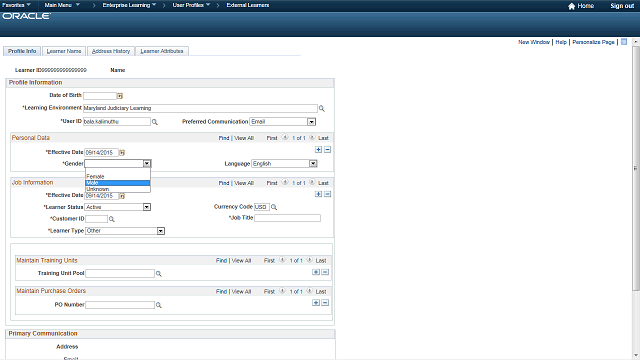Screen dimensions: 640x360
Task: Open Help link
Action: coord(561,42)
